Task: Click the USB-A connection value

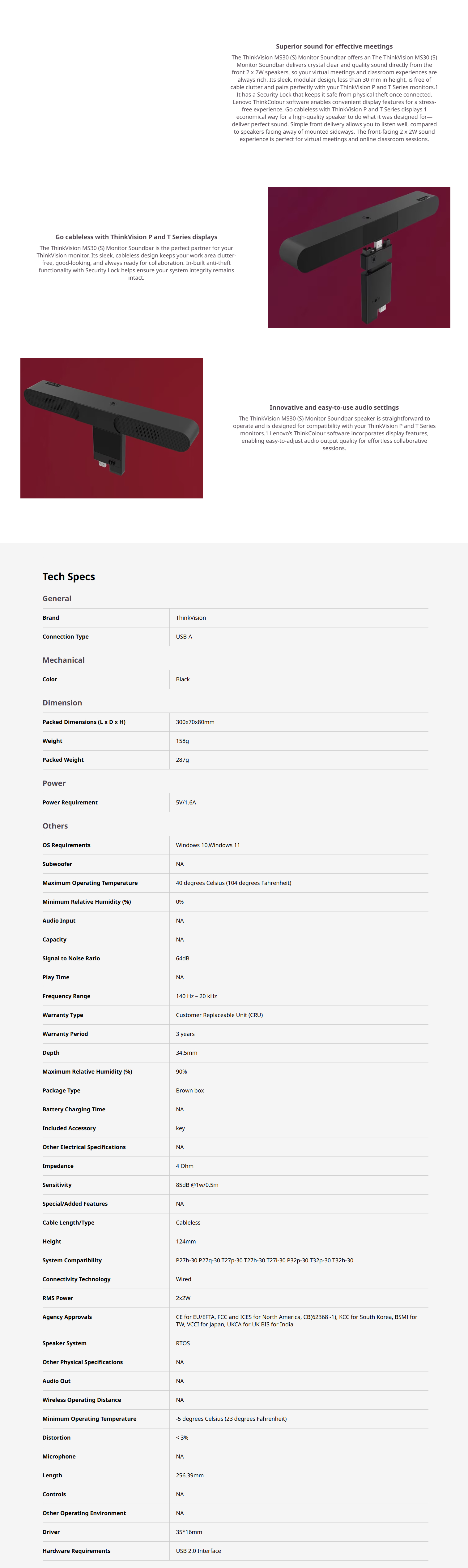Action: tap(184, 637)
